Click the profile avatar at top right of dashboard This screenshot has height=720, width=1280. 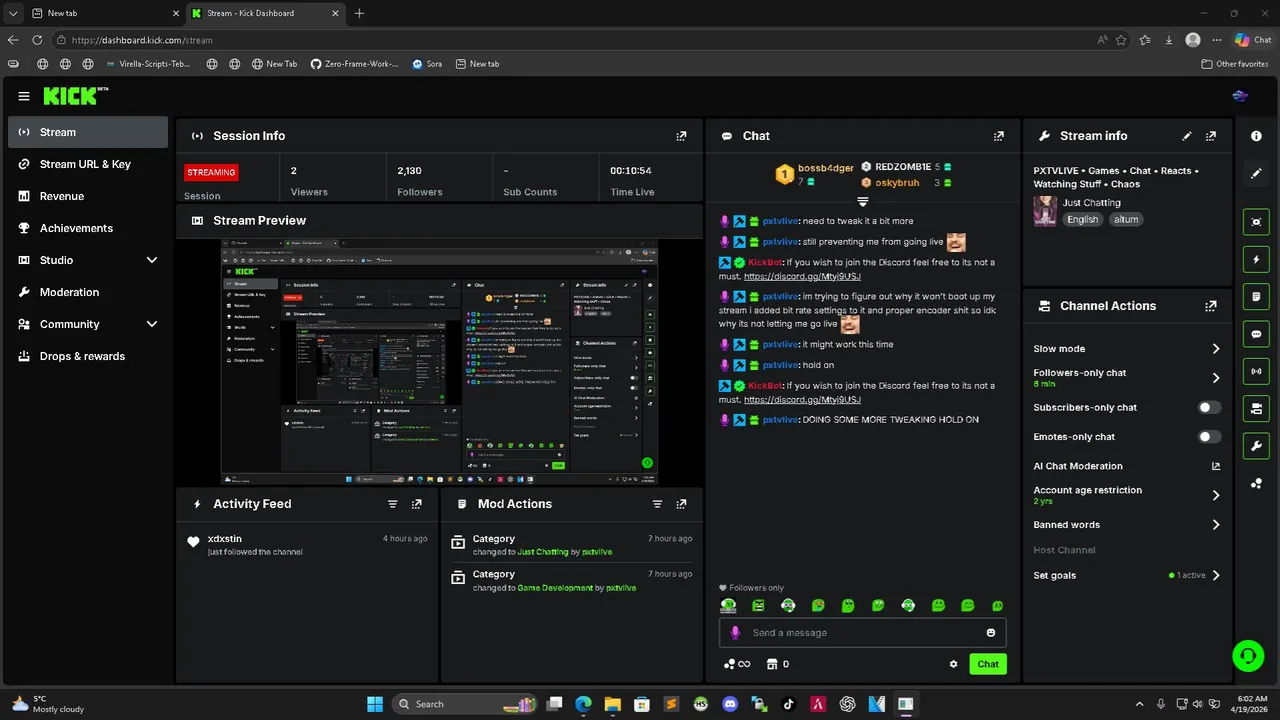1240,96
